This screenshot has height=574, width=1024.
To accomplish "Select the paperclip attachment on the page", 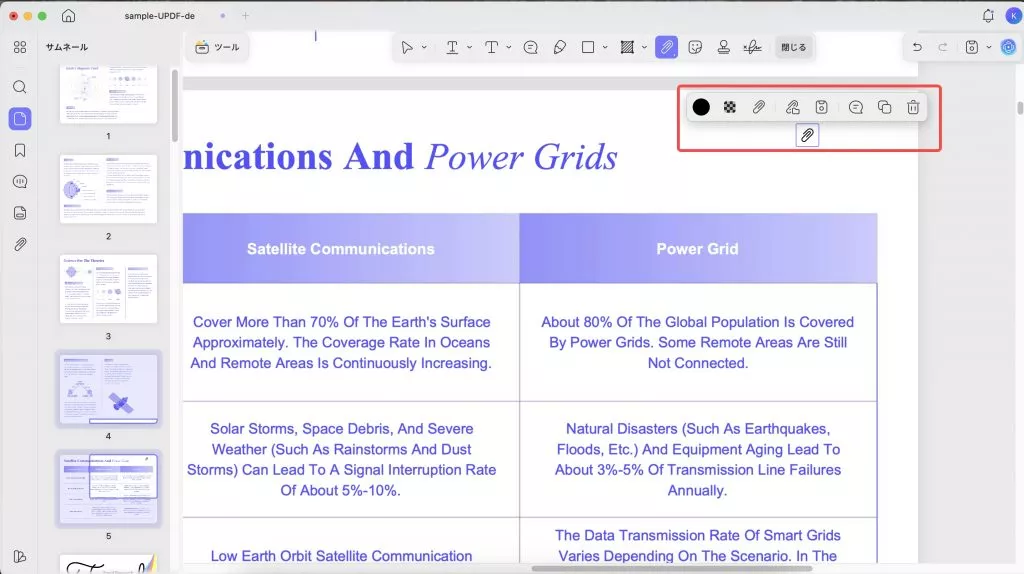I will pos(807,135).
